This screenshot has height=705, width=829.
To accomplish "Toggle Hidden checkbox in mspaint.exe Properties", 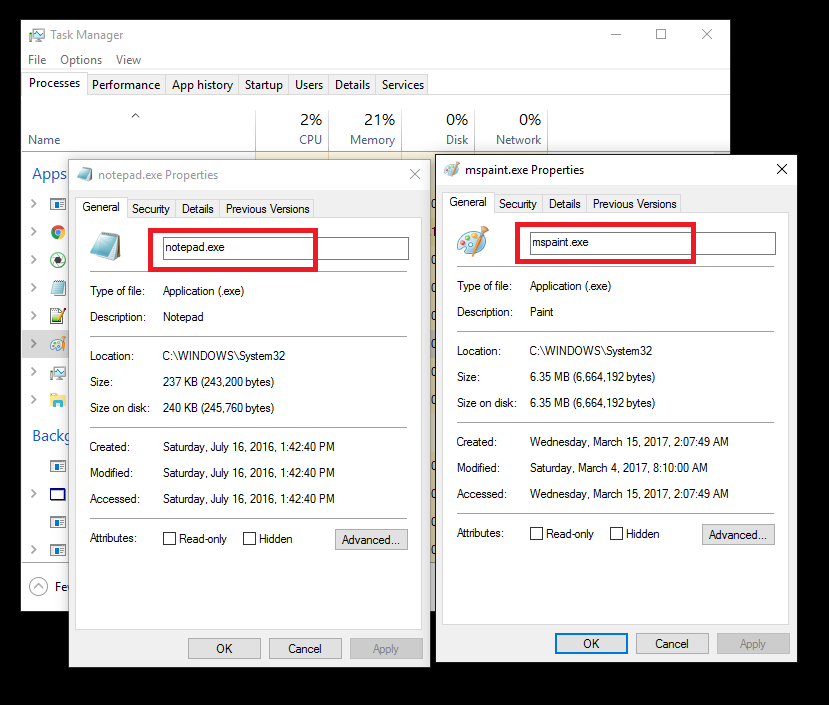I will tap(616, 534).
